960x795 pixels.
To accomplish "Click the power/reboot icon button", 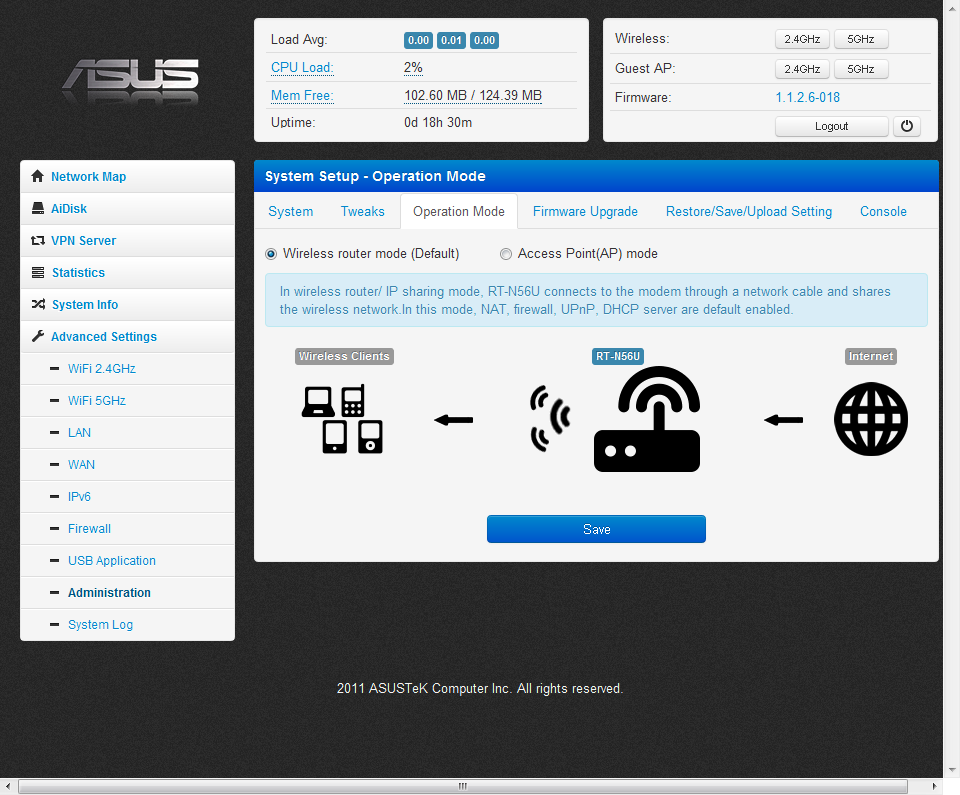I will click(x=906, y=126).
